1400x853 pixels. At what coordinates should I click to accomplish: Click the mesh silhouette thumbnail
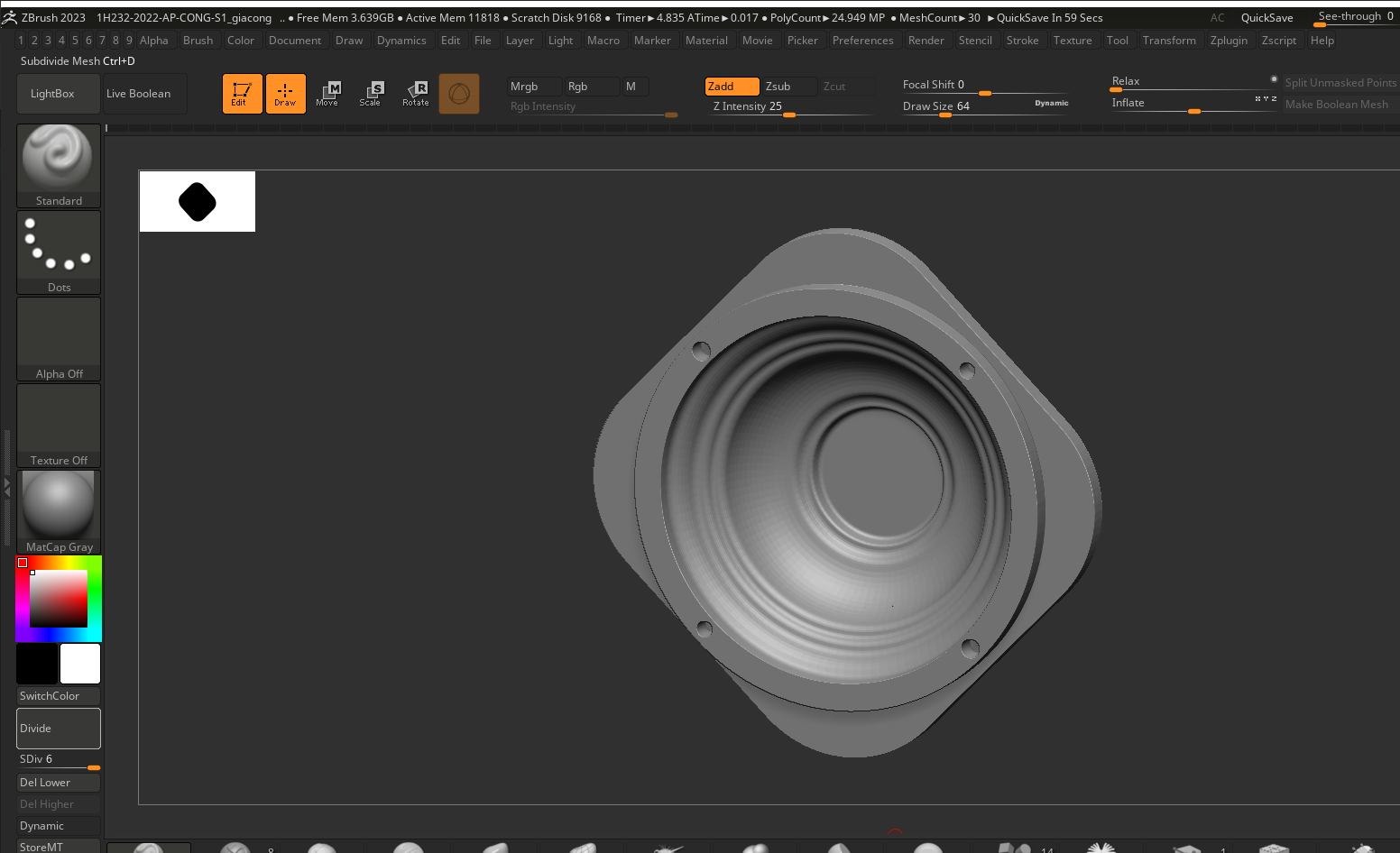click(198, 202)
